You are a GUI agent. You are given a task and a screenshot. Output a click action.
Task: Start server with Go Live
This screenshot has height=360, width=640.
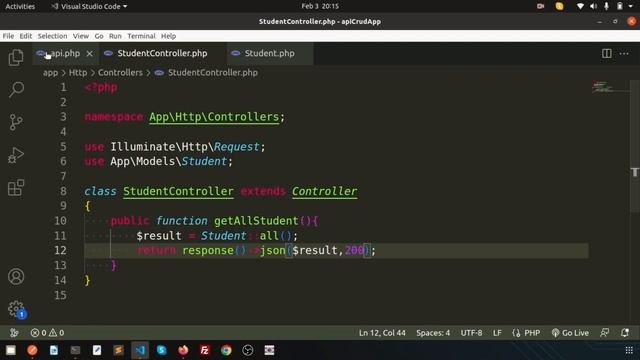click(570, 333)
